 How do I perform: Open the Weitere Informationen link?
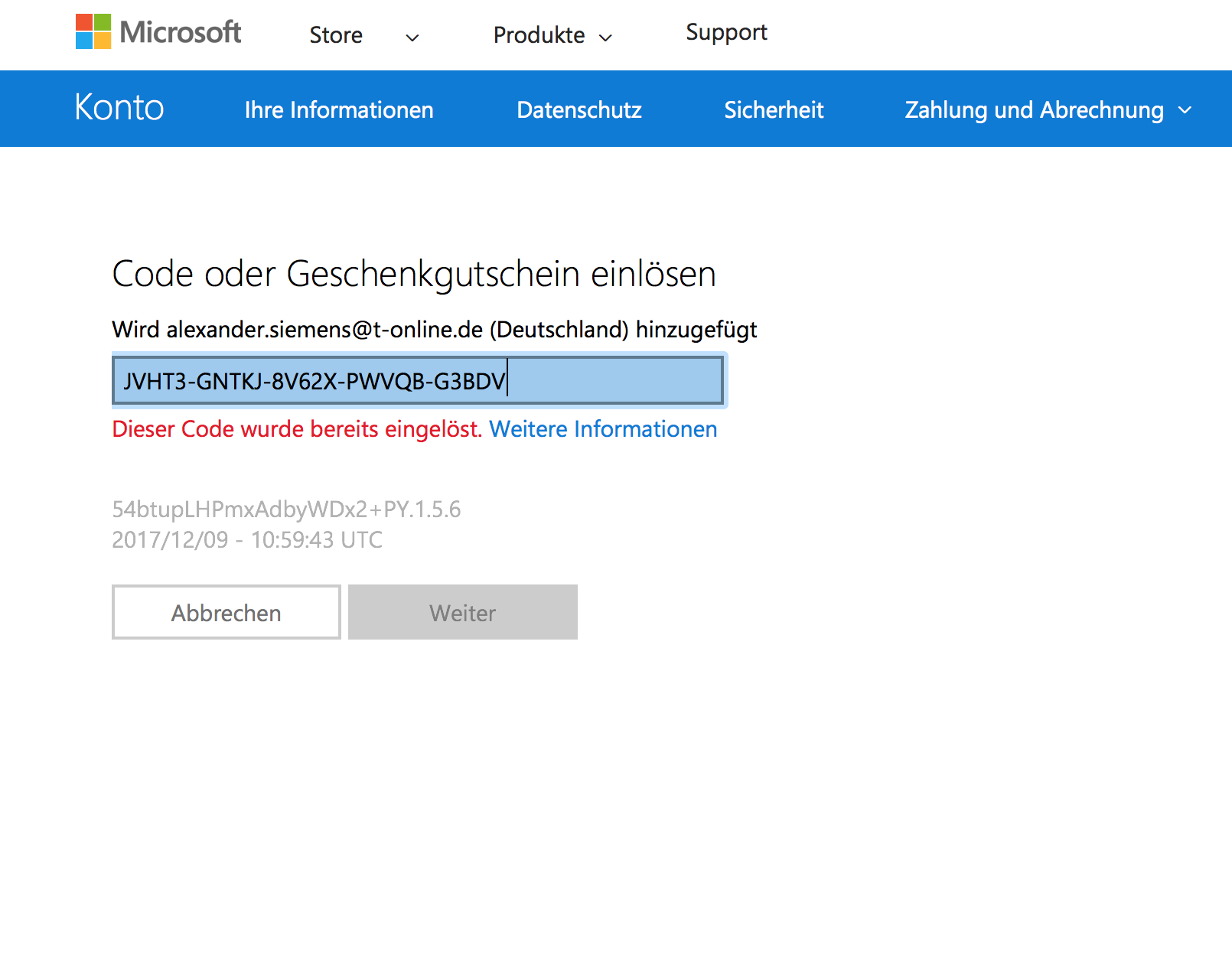pyautogui.click(x=603, y=429)
